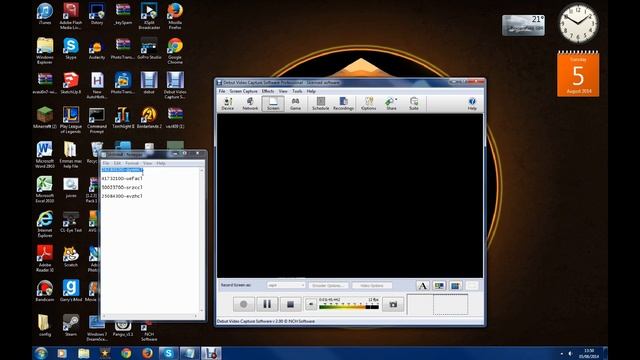640x360 pixels.
Task: Click the Notepad horizontal scrollbar
Action: (x=150, y=316)
